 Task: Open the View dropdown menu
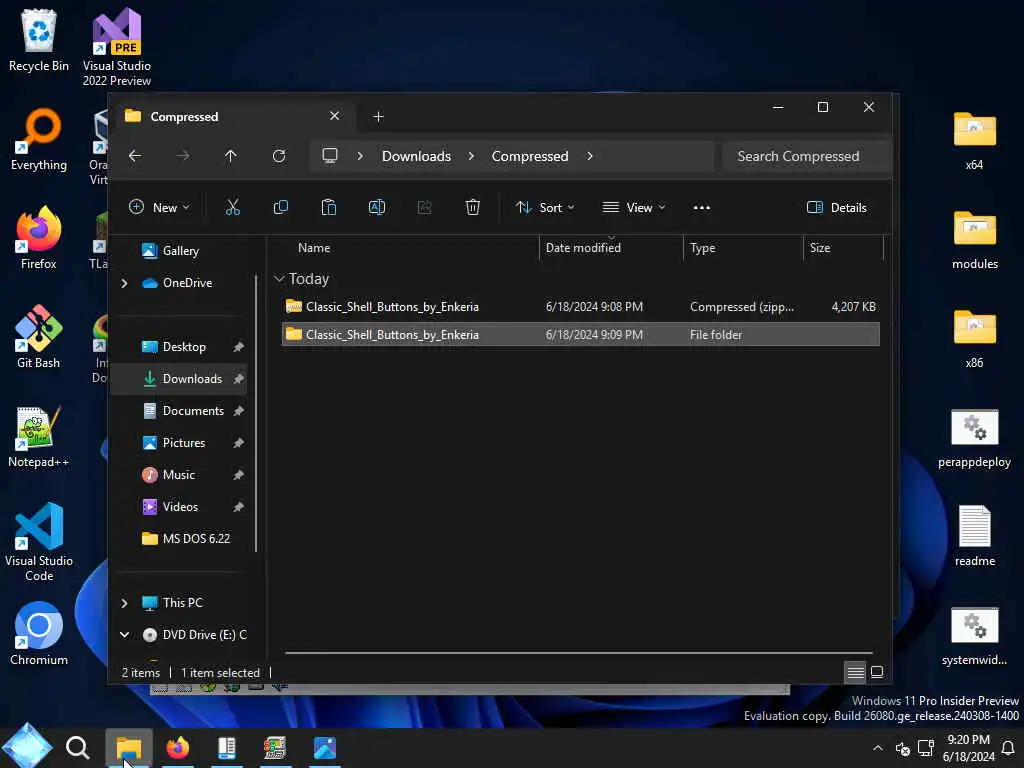click(x=633, y=208)
